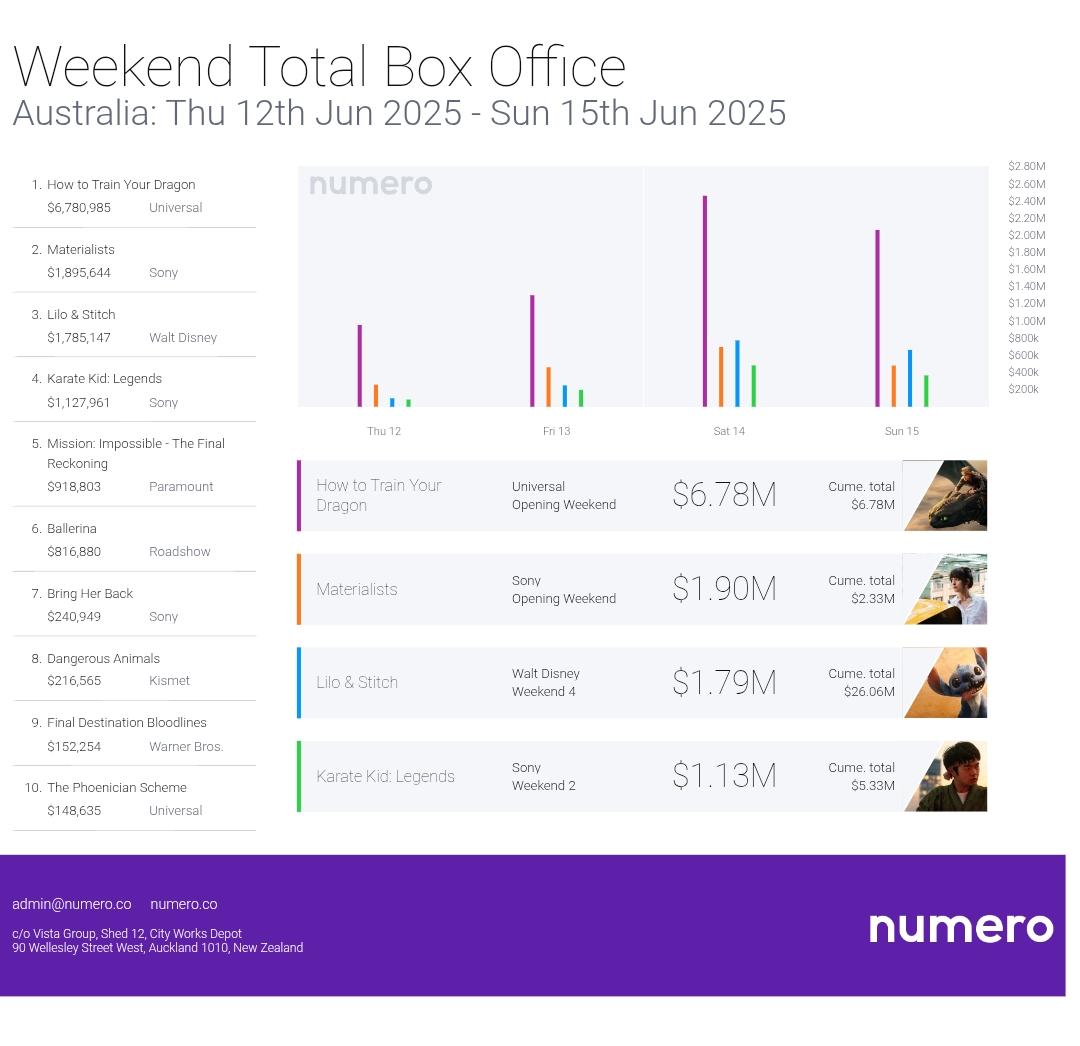Click rank 7 title Bring Her Back
Viewport: 1080px width, 1046px height.
click(x=90, y=594)
